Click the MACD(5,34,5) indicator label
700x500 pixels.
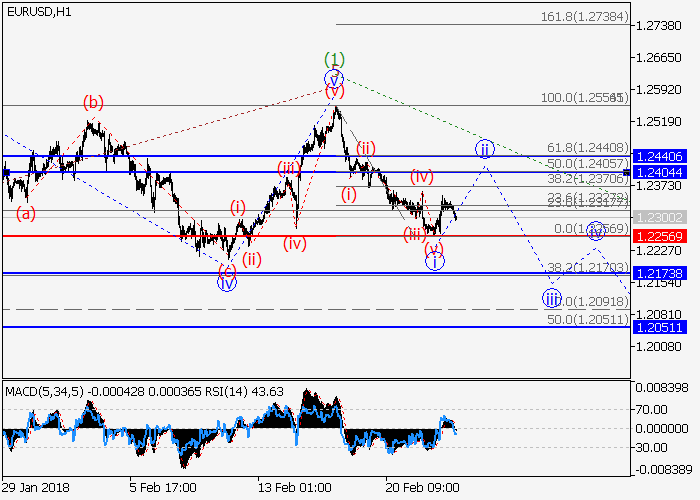pos(44,392)
